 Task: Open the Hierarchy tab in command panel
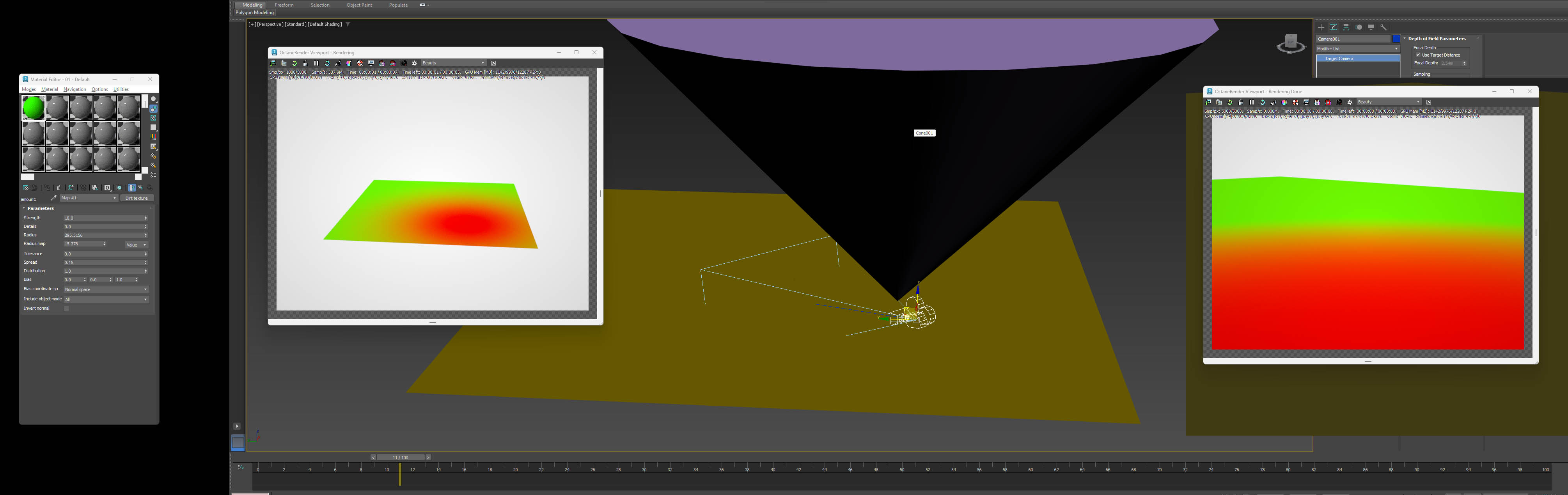point(1346,27)
